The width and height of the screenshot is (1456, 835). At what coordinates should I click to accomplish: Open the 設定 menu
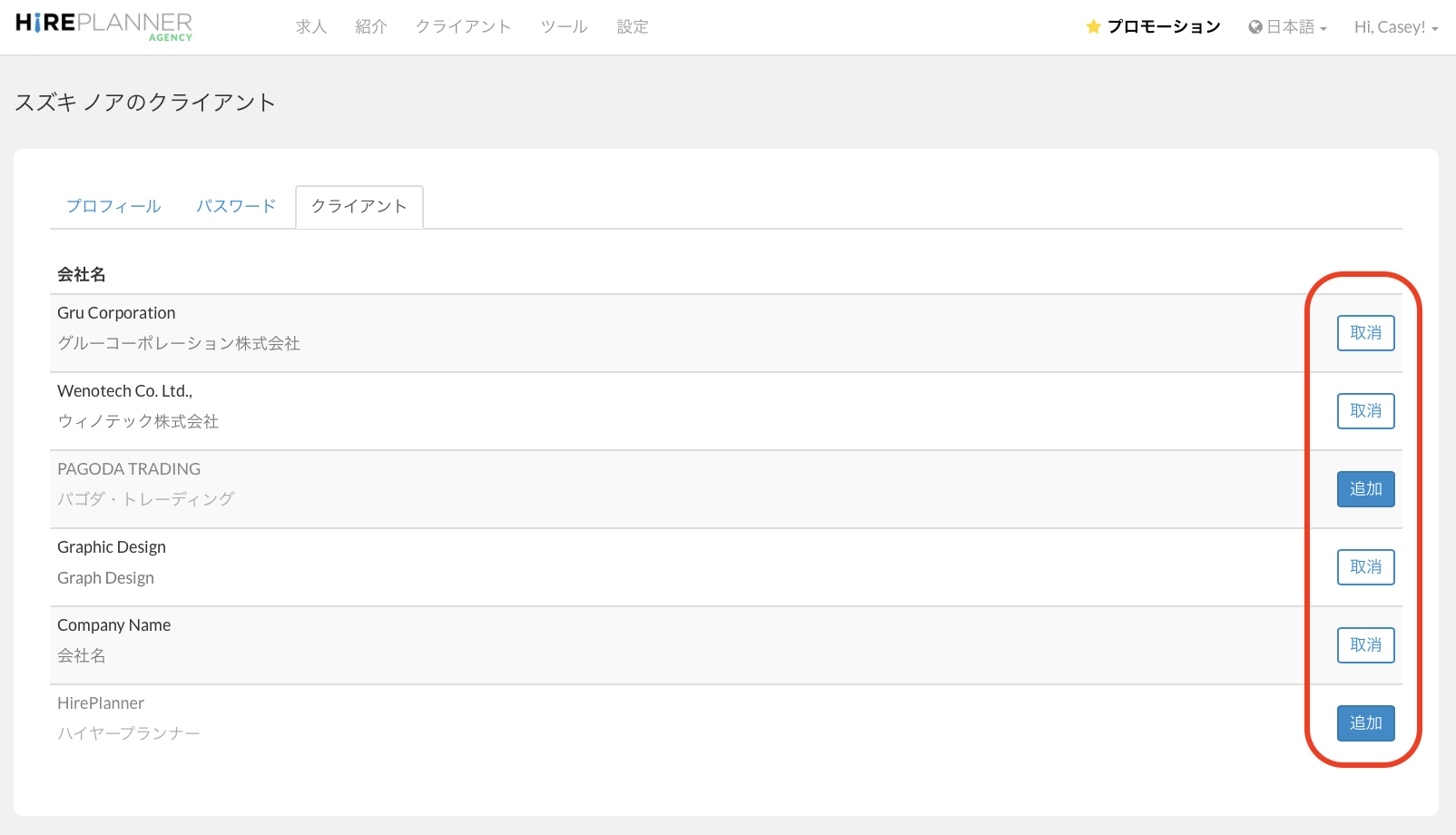click(632, 27)
